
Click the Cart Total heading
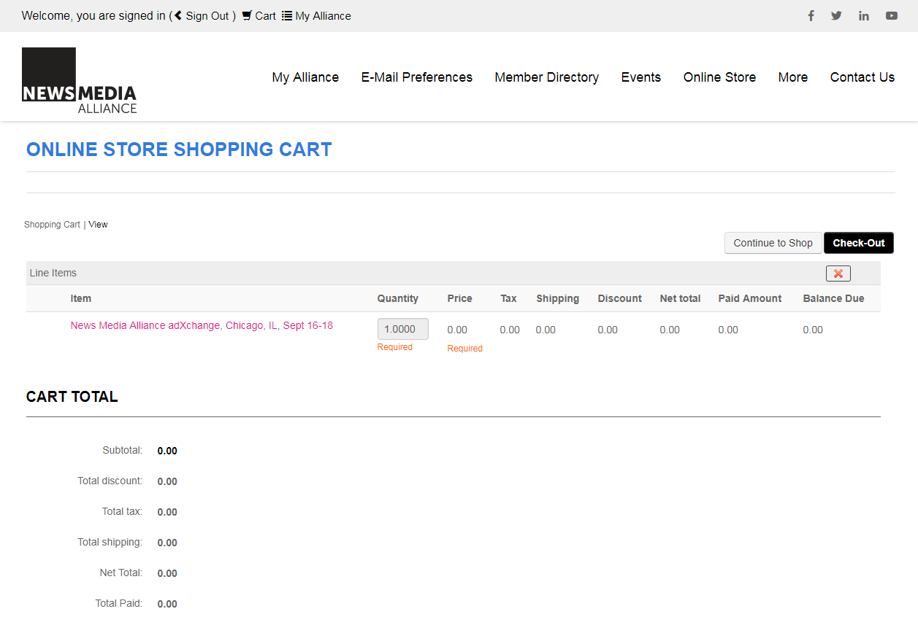coord(72,397)
